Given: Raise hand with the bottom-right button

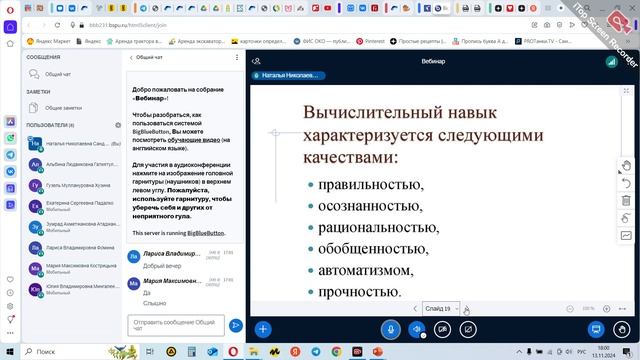Looking at the screenshot, I should [622, 329].
